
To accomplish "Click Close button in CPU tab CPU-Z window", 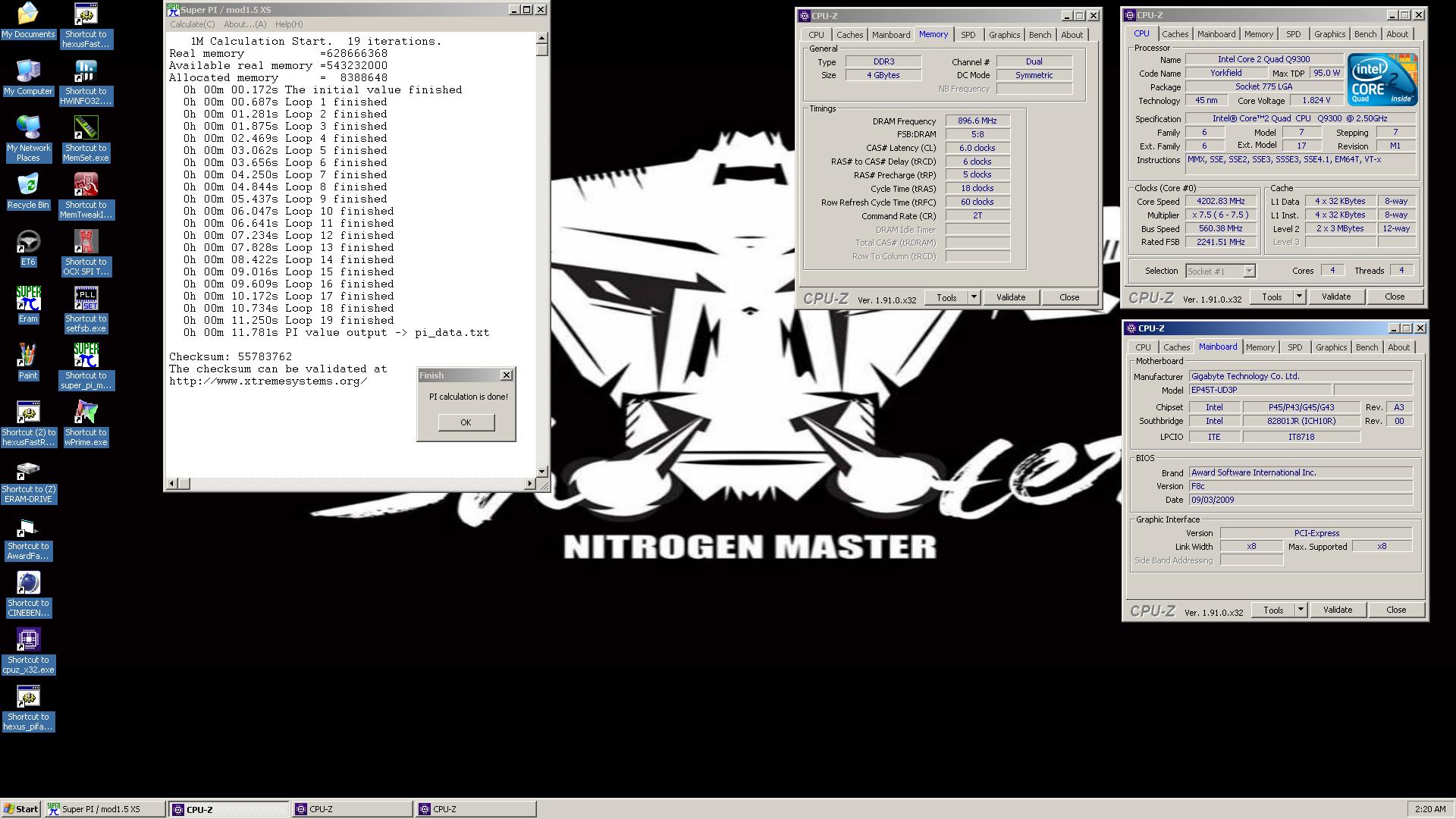I will (1394, 297).
